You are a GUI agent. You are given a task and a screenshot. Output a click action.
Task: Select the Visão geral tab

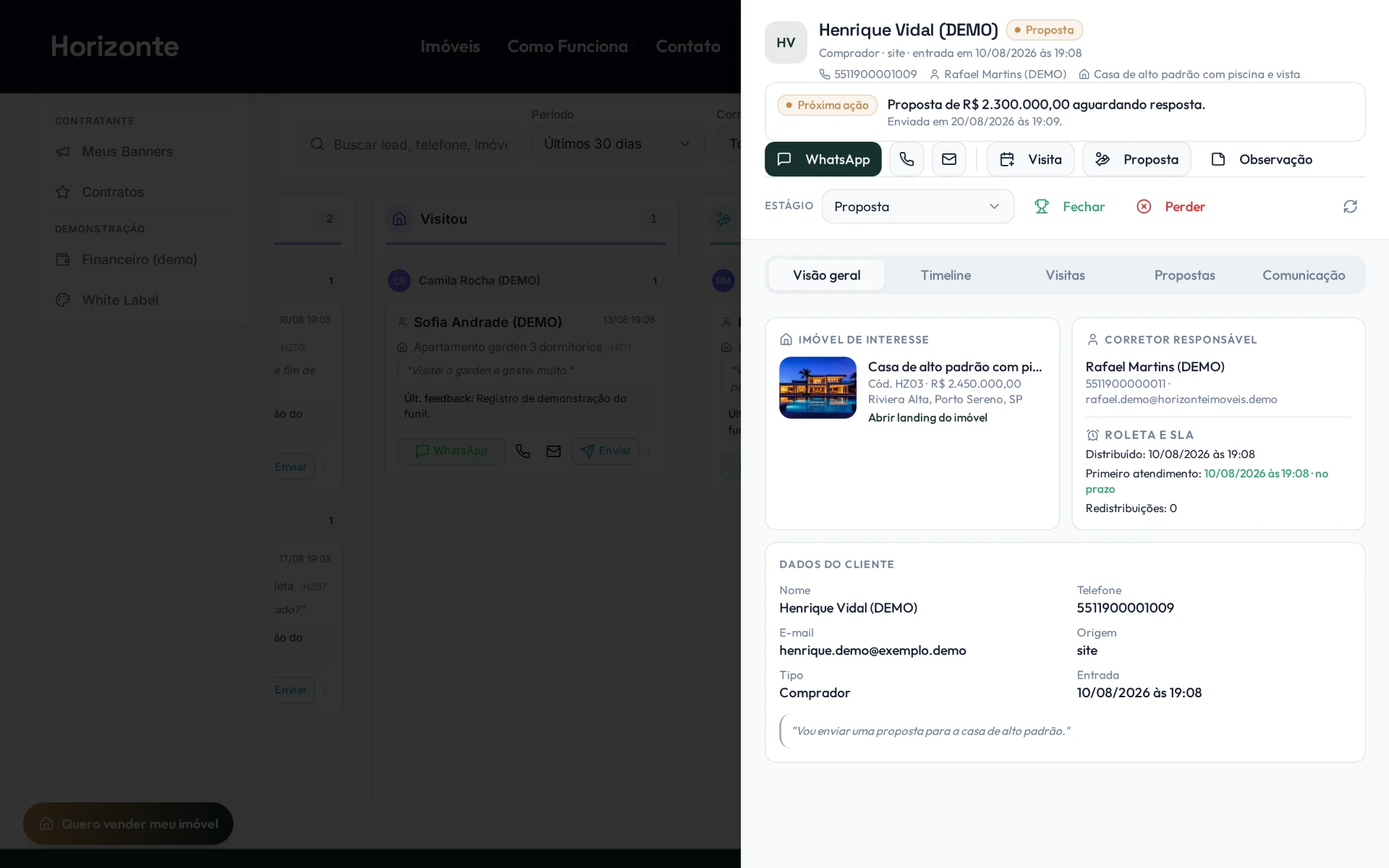(826, 275)
